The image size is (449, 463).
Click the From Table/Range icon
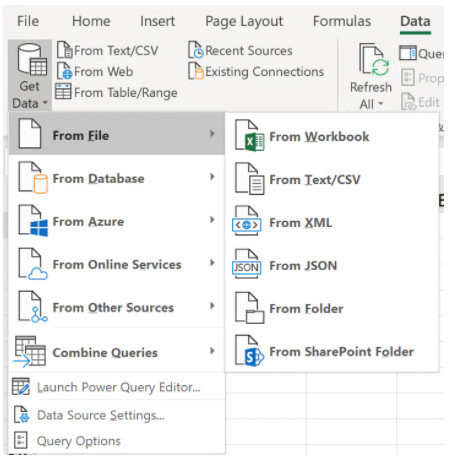pos(63,92)
